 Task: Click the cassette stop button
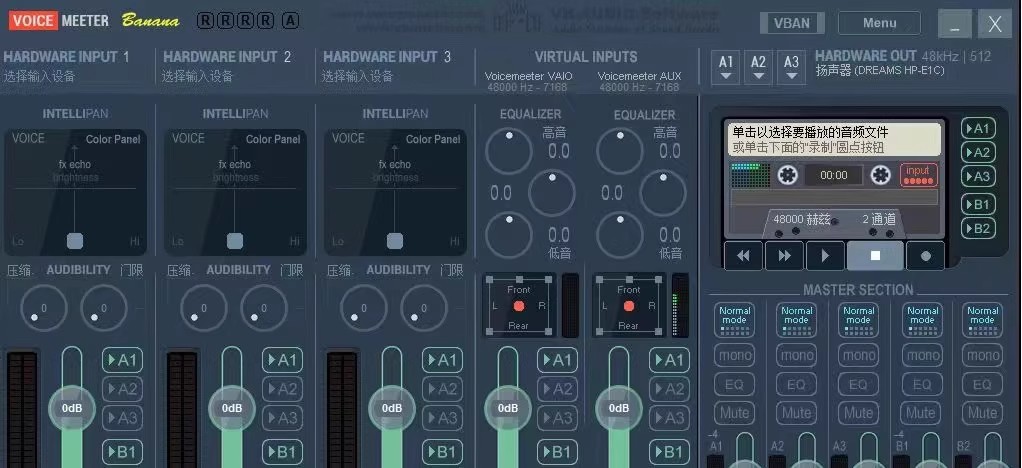point(875,256)
